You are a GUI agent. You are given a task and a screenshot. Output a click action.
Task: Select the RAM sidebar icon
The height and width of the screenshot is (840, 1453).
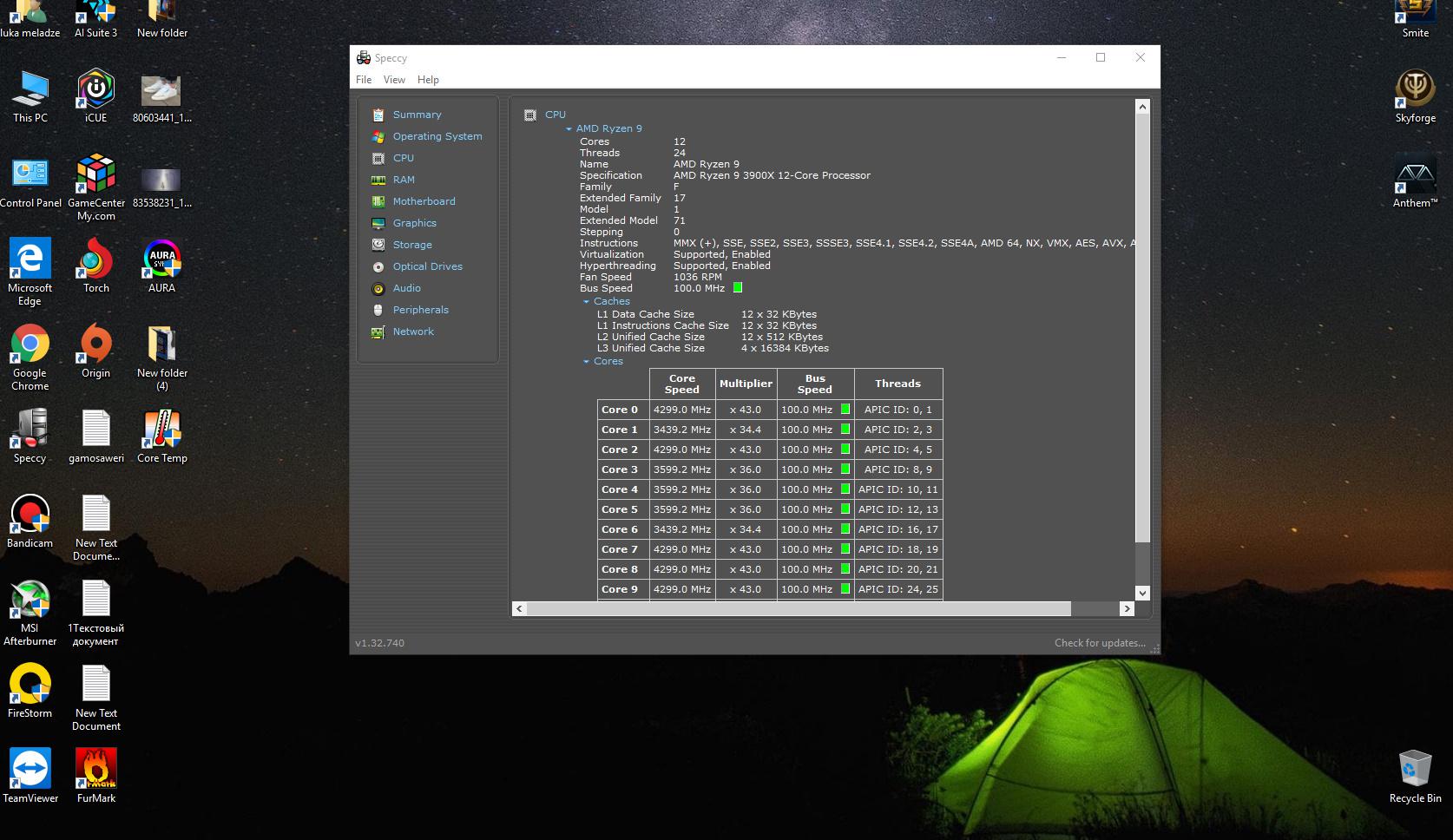pyautogui.click(x=378, y=180)
